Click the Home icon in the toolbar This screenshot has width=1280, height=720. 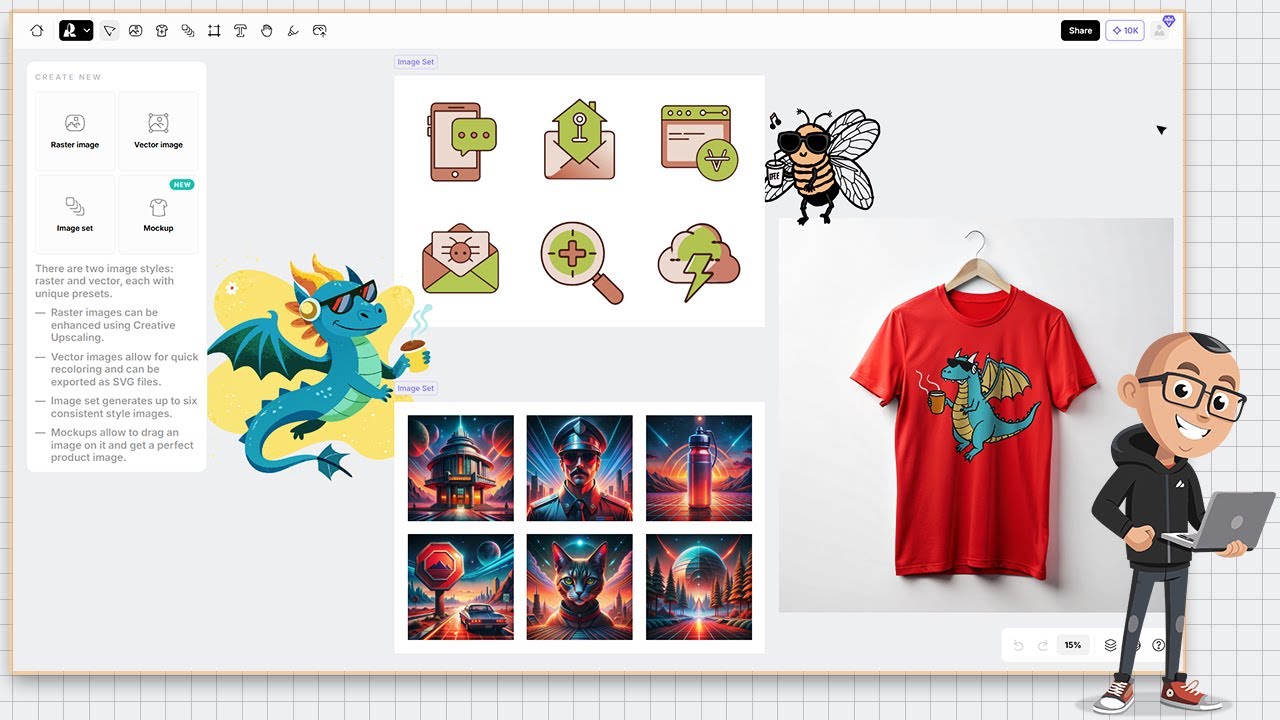(36, 31)
